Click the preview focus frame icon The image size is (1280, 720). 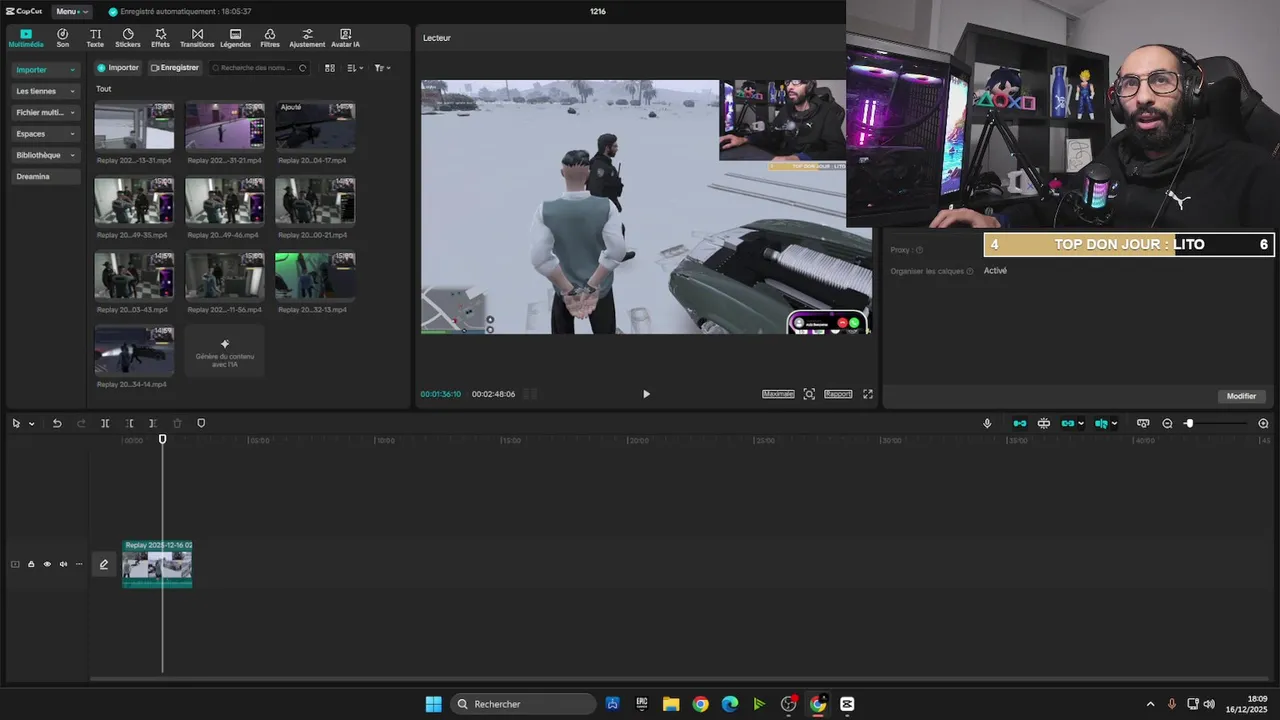(809, 394)
